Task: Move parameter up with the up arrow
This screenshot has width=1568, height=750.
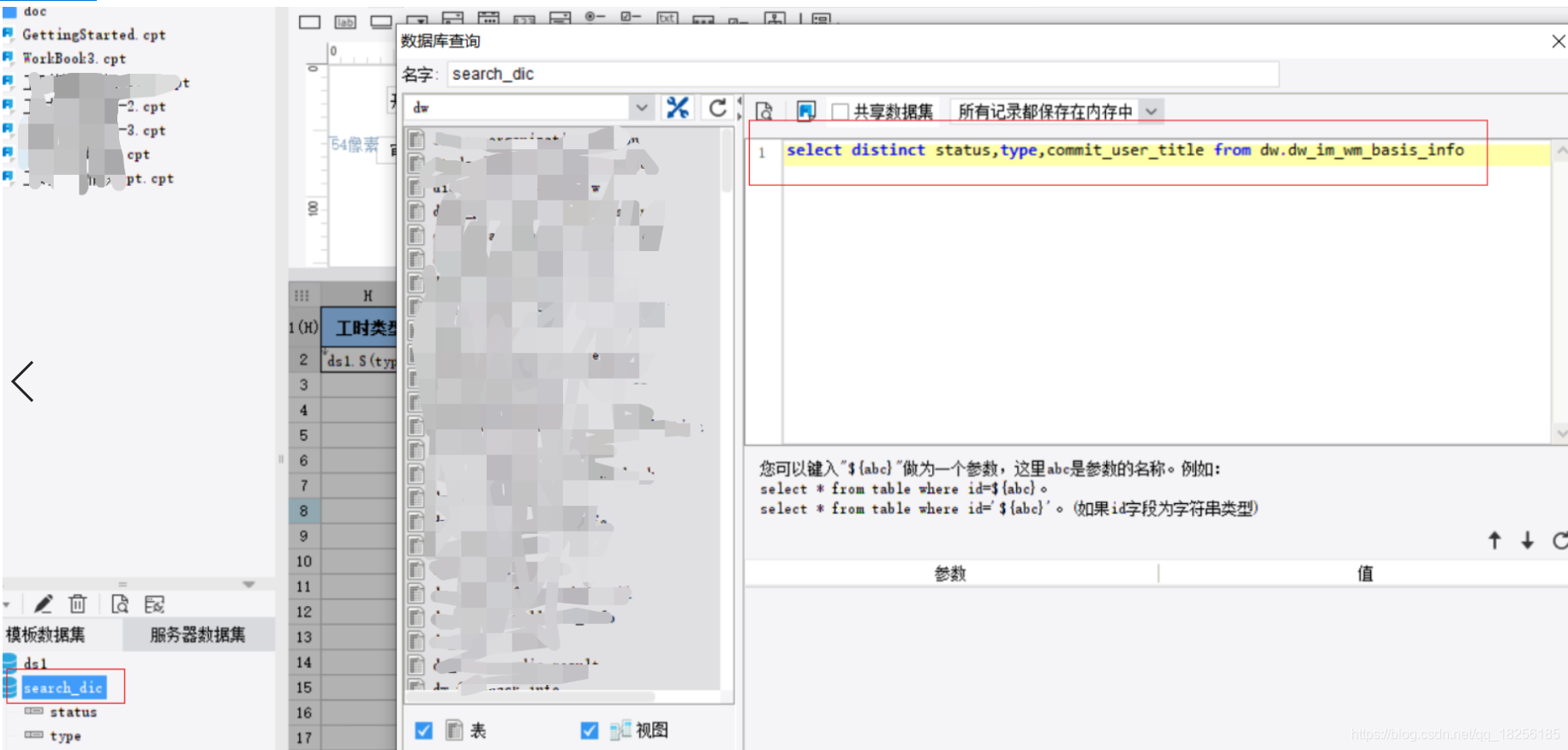Action: point(1494,540)
